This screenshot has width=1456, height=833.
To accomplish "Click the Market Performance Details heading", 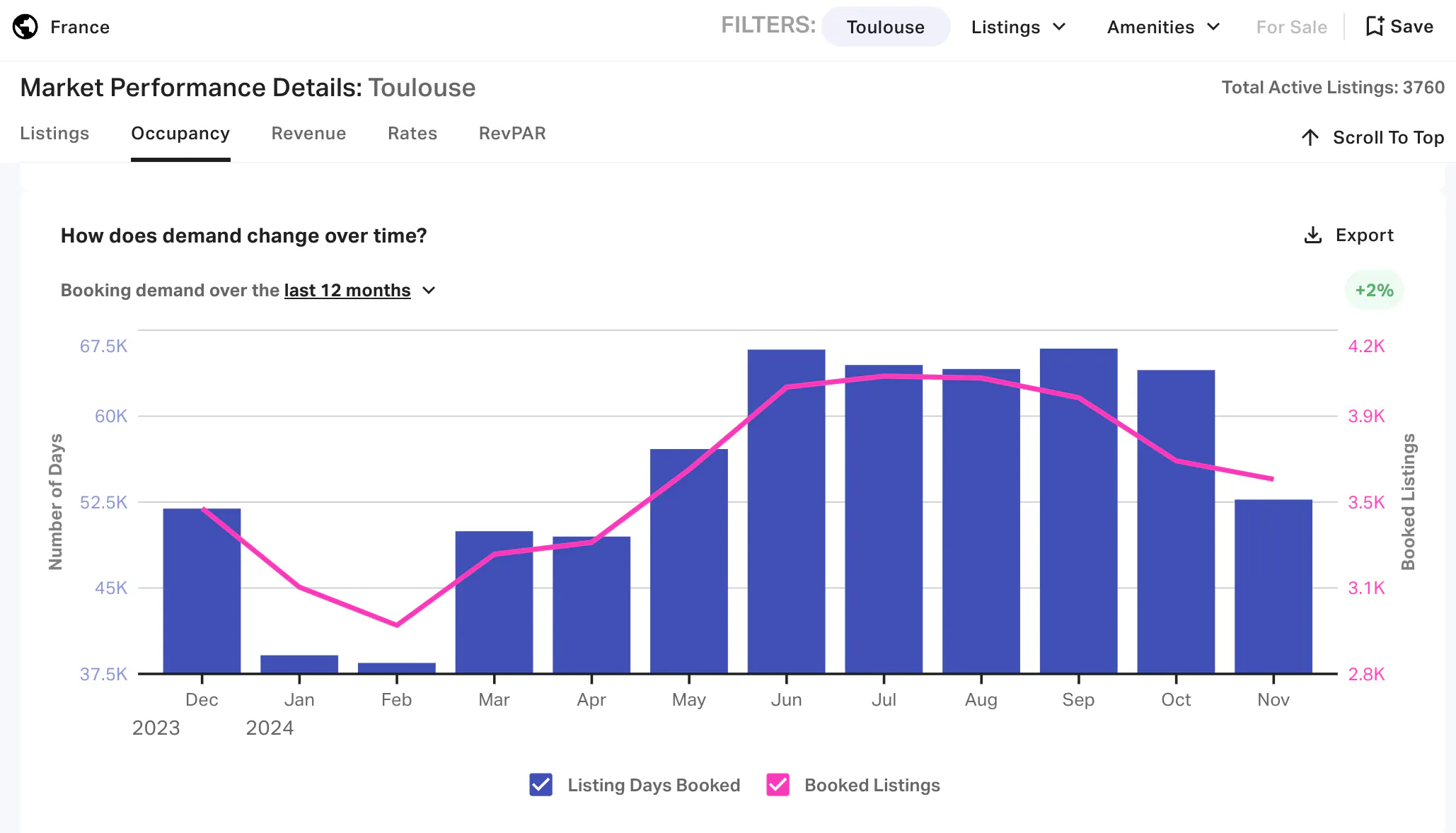I will point(248,88).
